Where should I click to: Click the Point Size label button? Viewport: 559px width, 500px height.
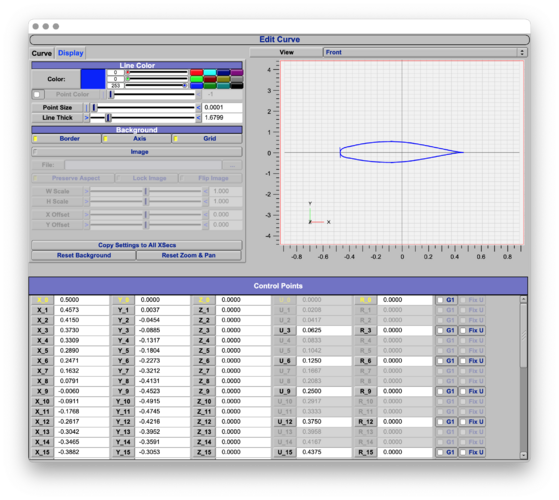click(x=57, y=107)
